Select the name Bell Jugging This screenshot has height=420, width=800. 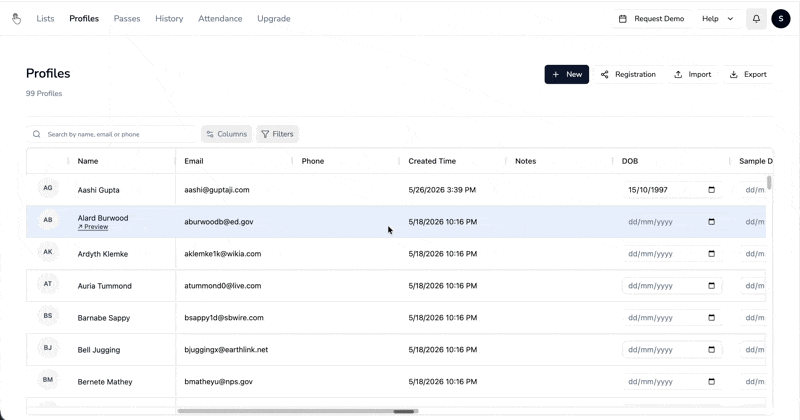[x=99, y=350]
